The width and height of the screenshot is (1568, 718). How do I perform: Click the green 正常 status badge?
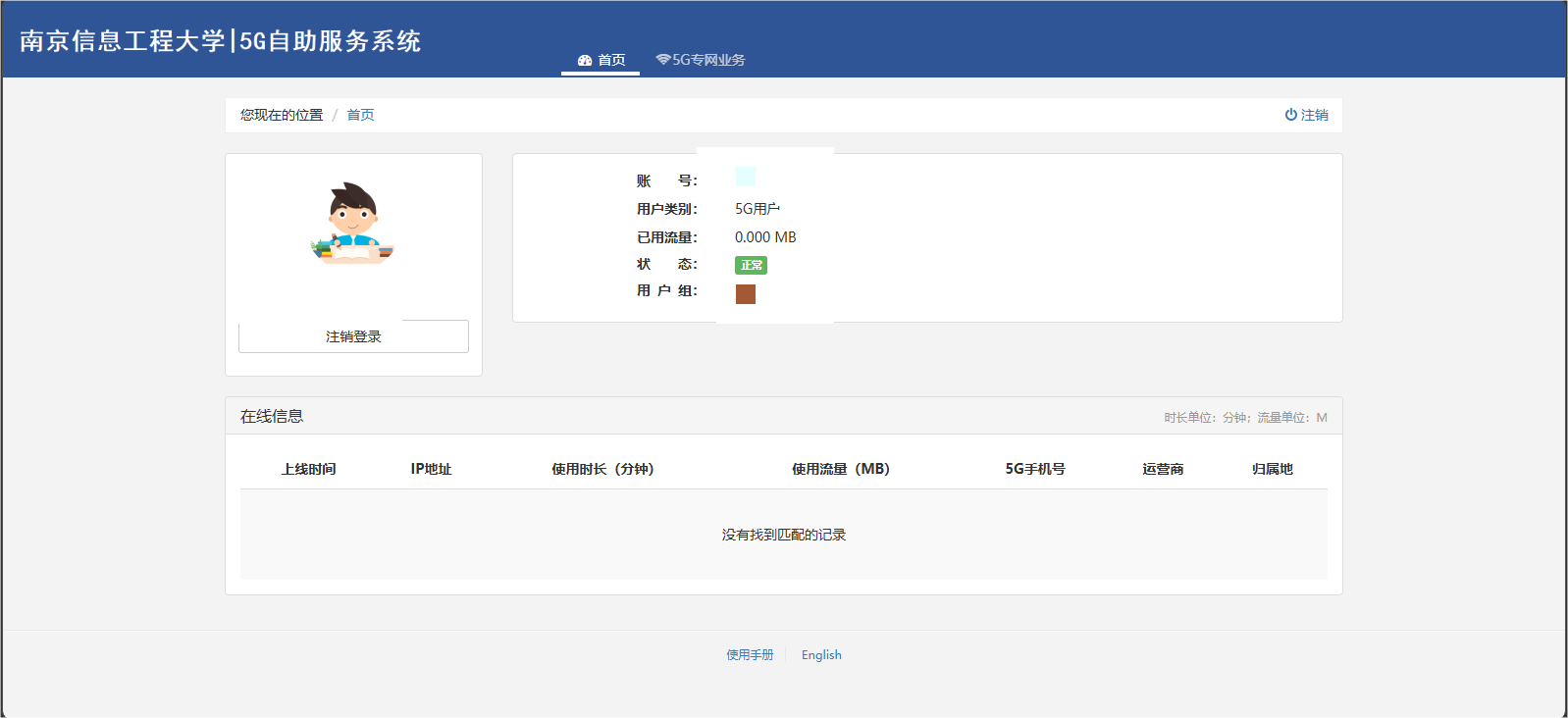tap(751, 265)
